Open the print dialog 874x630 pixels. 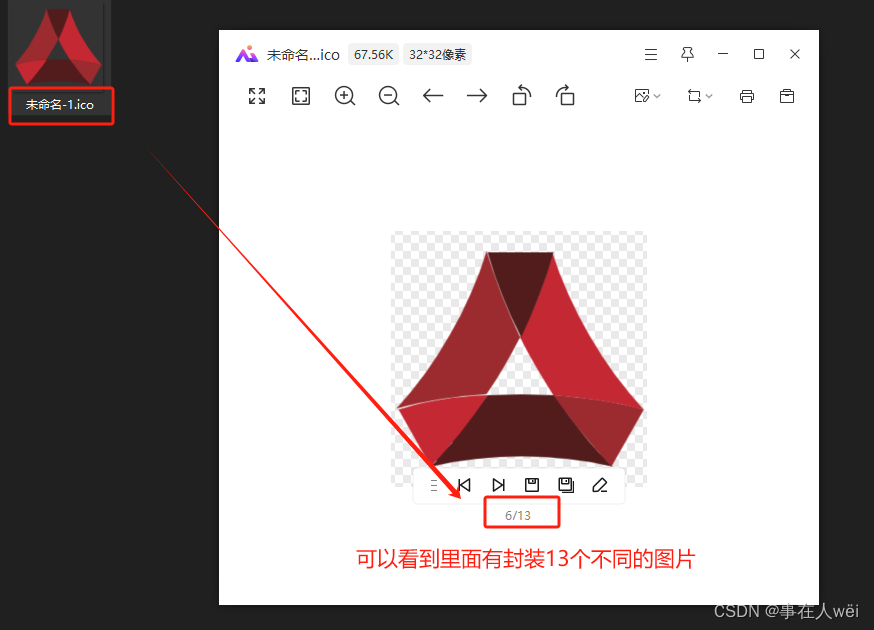coord(746,95)
